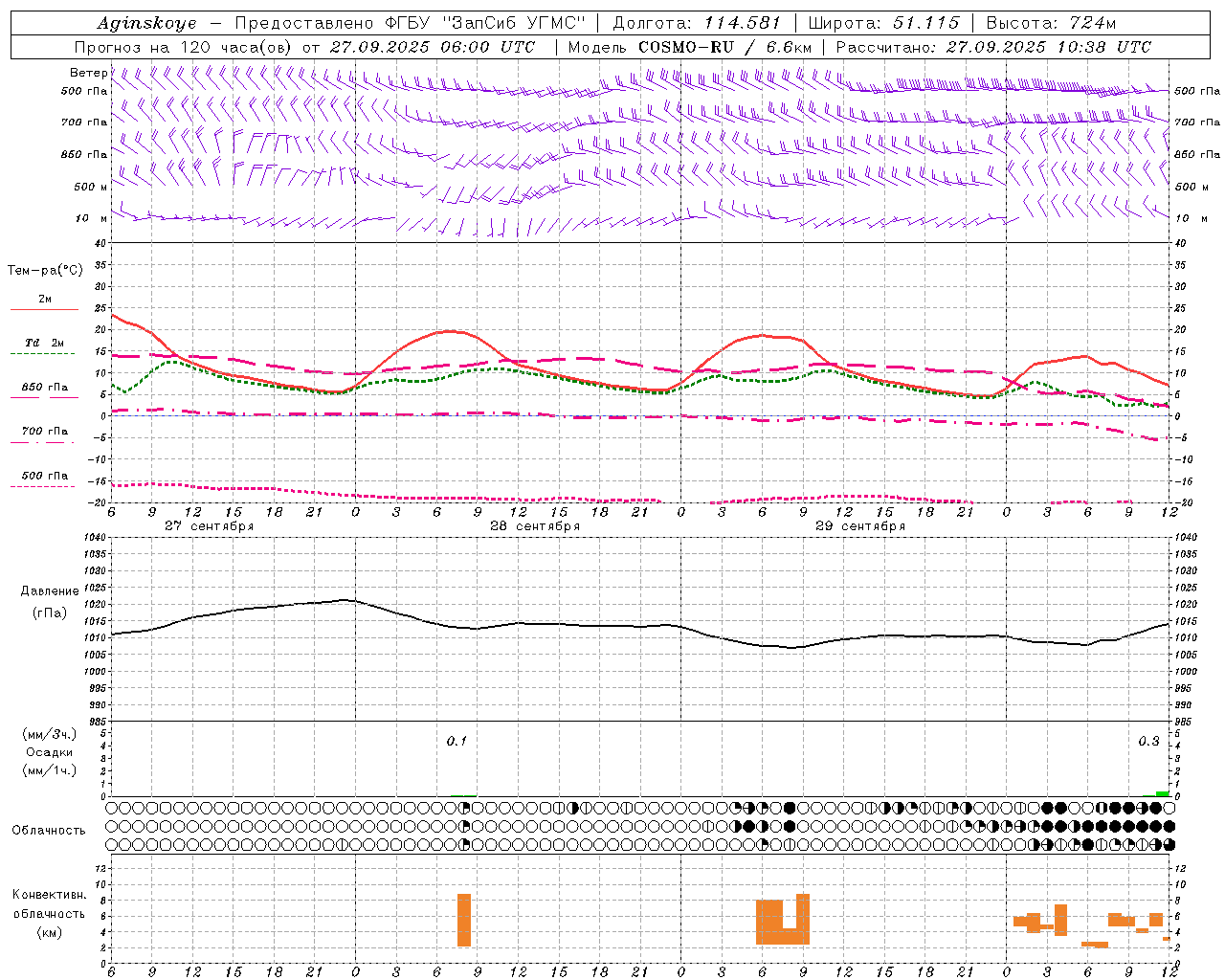1225x980 pixels.
Task: Click the '0.1' precipitation amount value
Action: (457, 742)
